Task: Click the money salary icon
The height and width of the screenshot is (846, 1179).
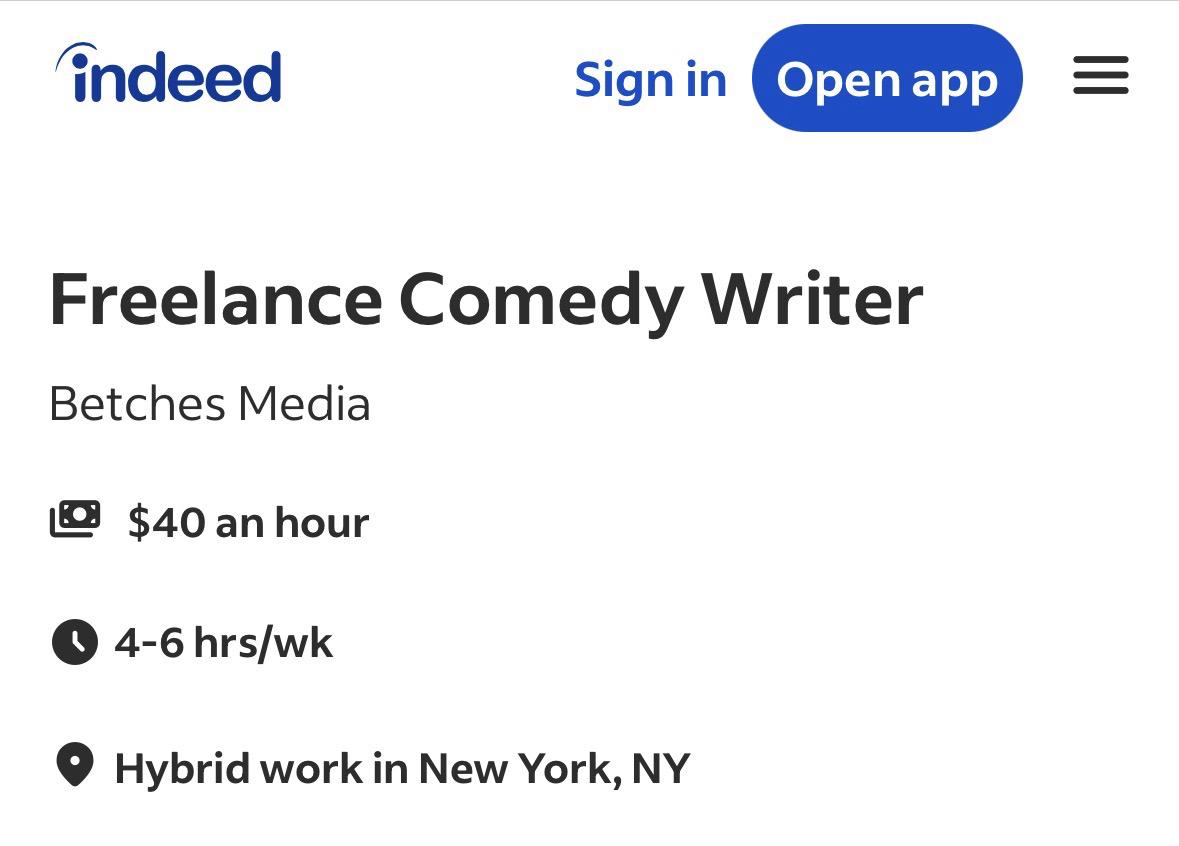Action: [75, 520]
